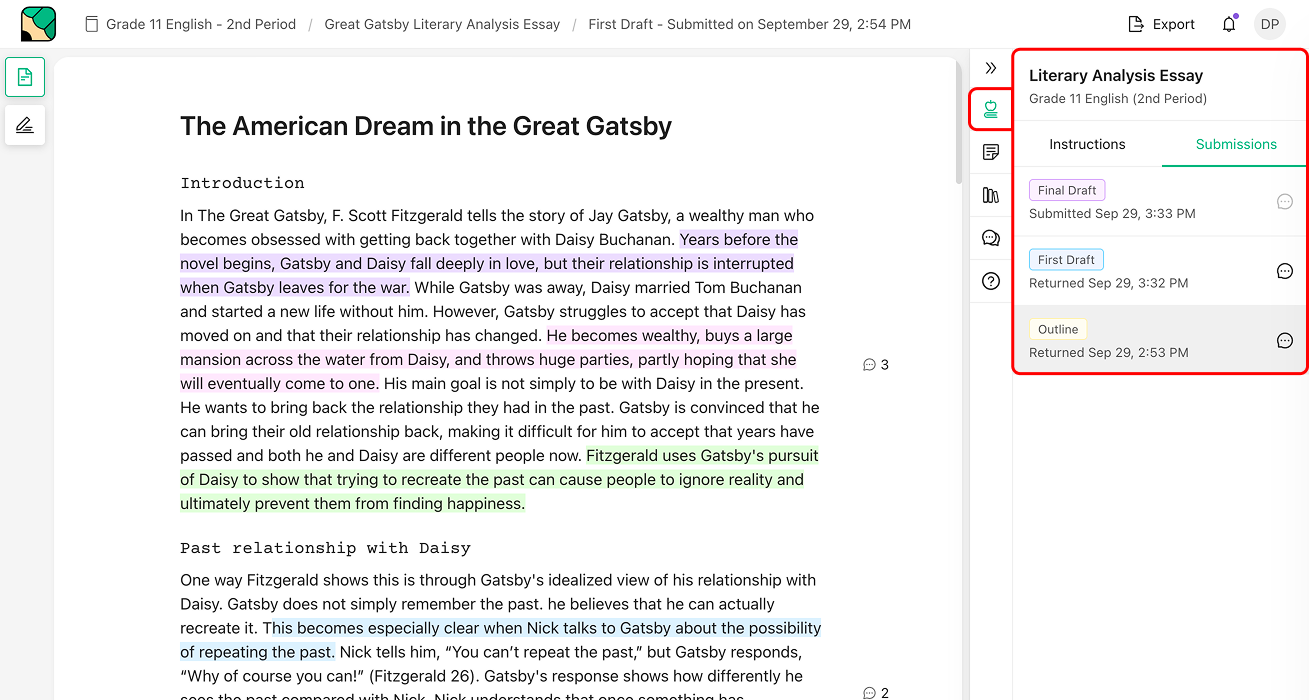
Task: Click the blue highlighted 'This becomes especially clear' sentence
Action: 500,640
